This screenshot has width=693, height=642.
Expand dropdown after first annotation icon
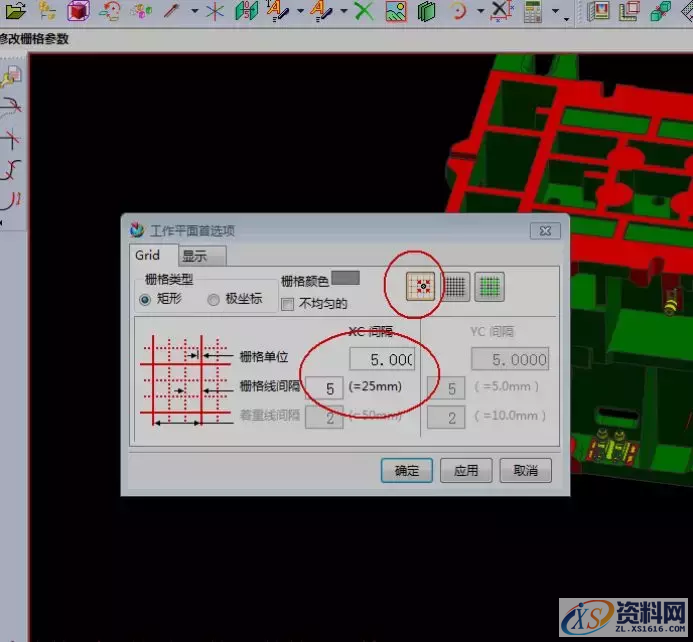tap(301, 11)
